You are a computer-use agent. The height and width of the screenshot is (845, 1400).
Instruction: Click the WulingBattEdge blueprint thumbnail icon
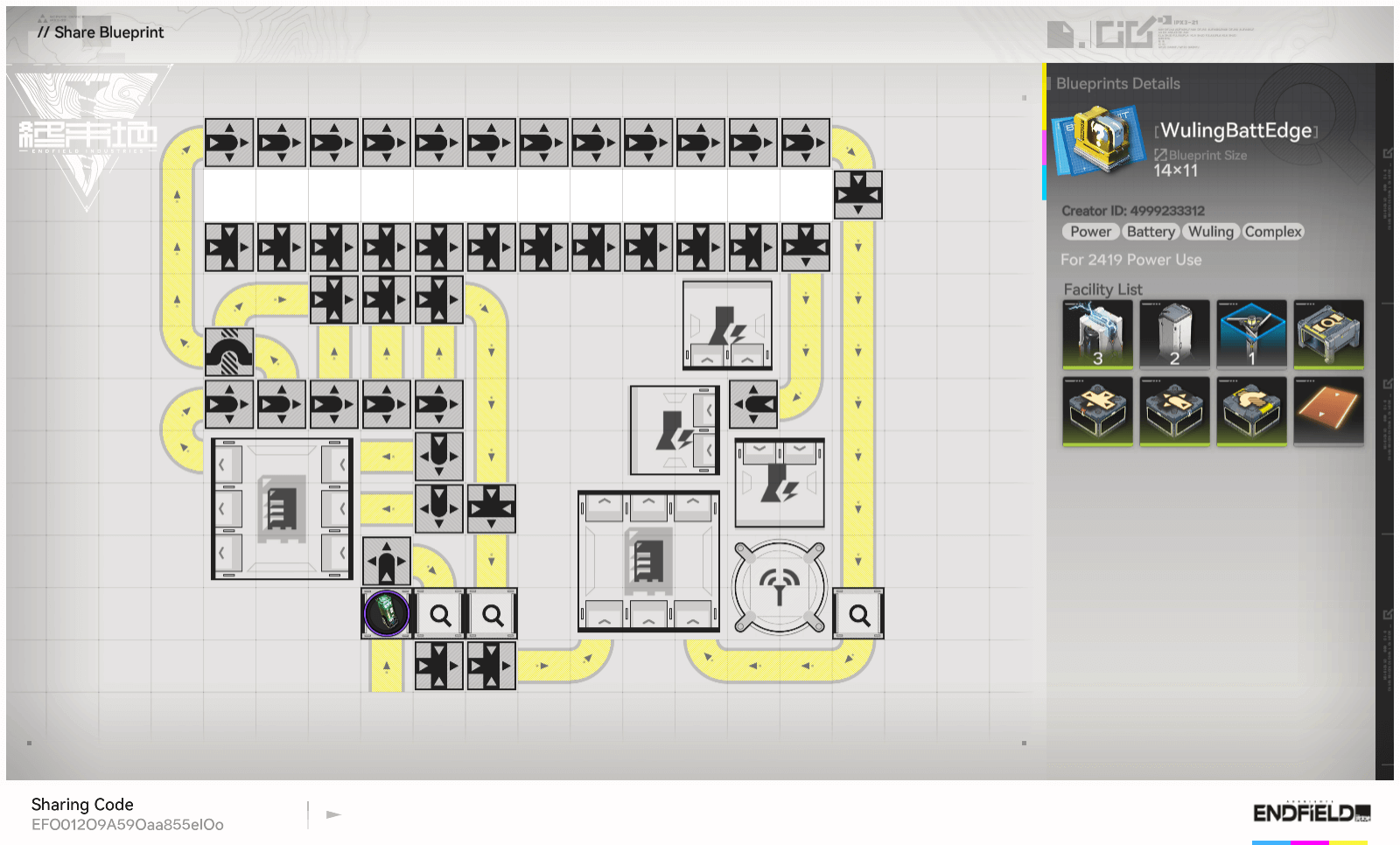tap(1099, 138)
